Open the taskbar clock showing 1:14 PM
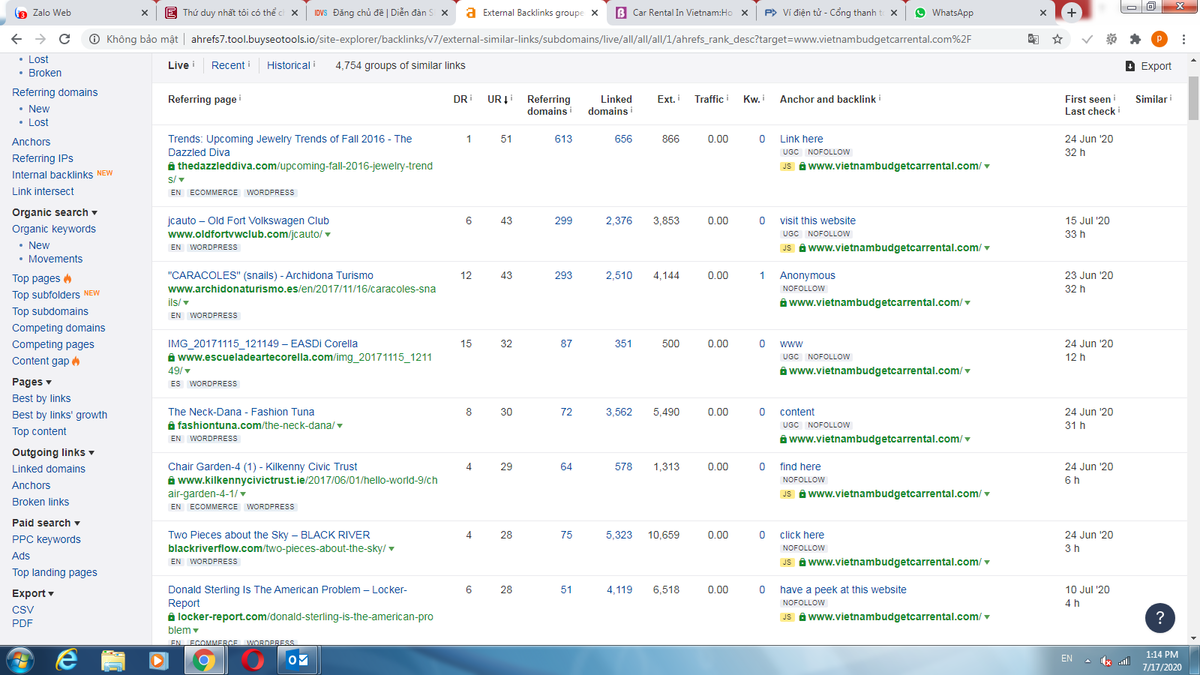This screenshot has width=1200, height=675. [x=1161, y=660]
